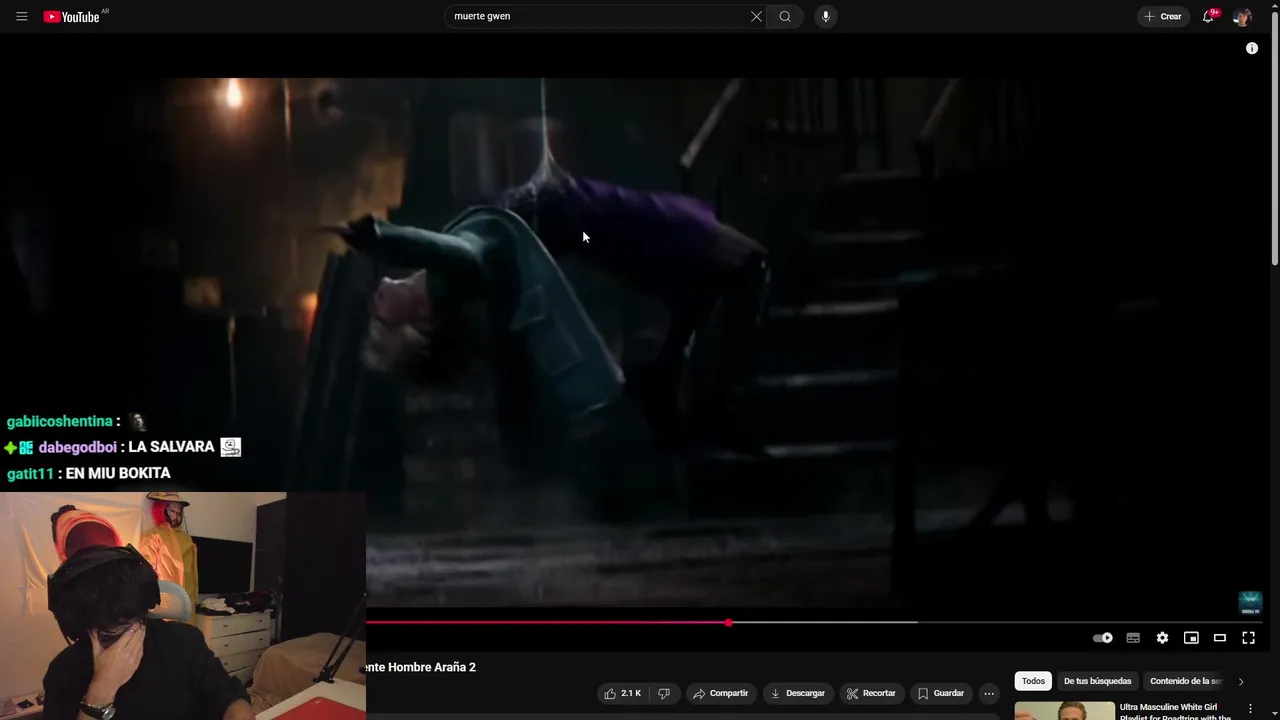Open the account avatar menu
Image resolution: width=1280 pixels, height=720 pixels.
point(1242,16)
